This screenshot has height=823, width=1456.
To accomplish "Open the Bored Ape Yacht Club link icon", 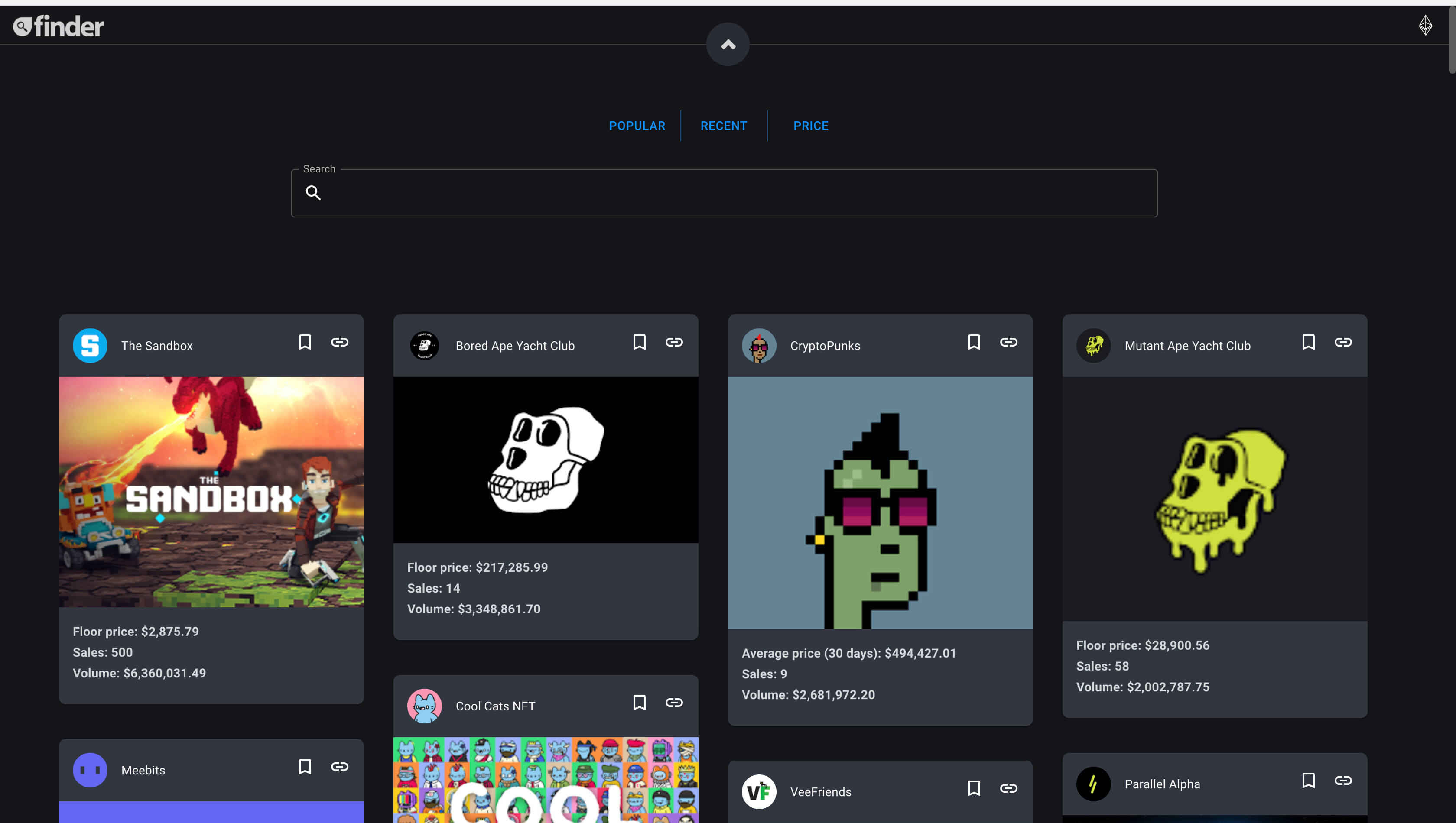I will point(674,342).
